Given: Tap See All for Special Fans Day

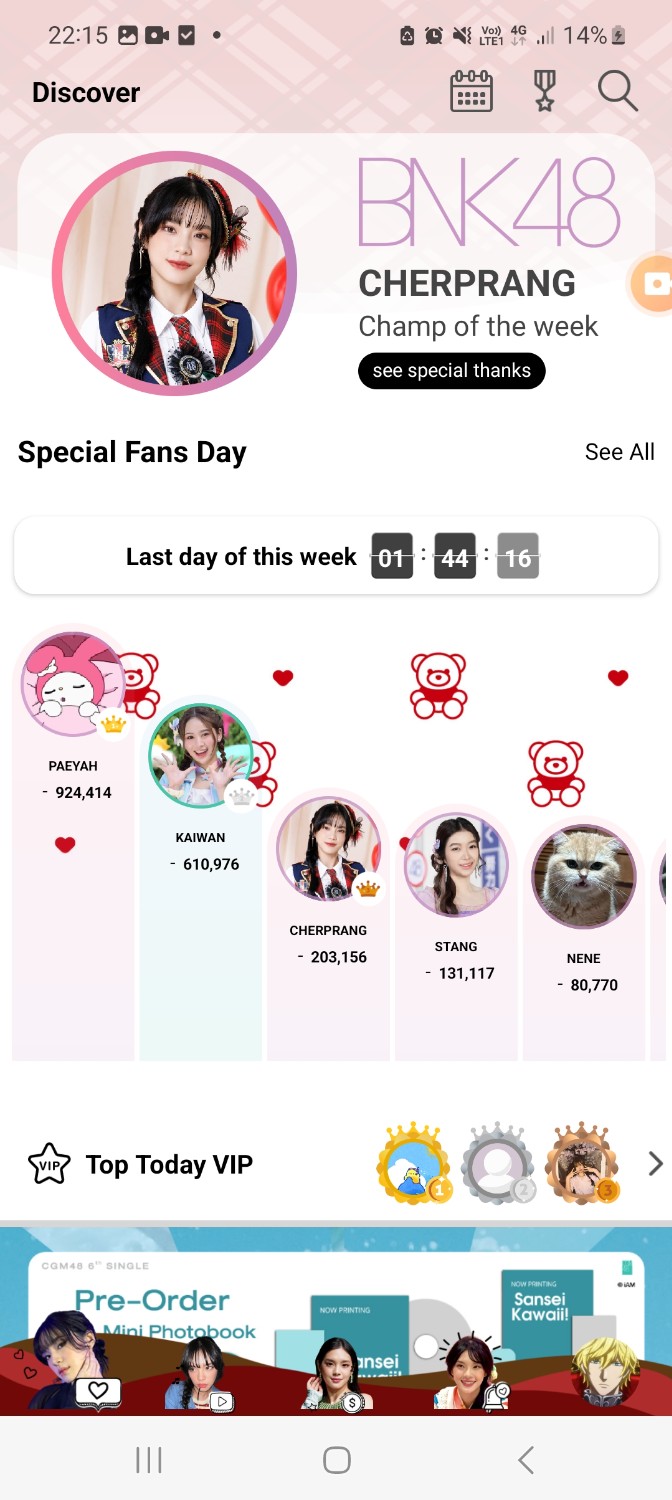Looking at the screenshot, I should tap(620, 452).
